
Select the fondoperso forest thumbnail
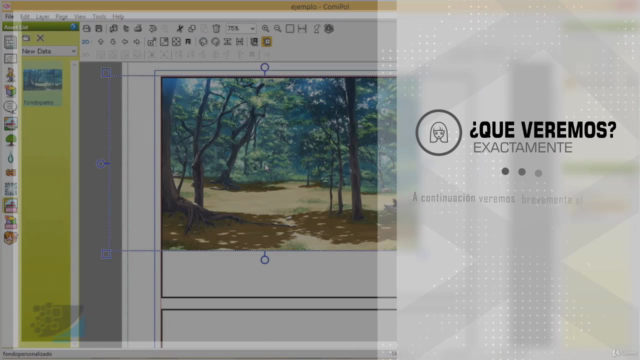(42, 84)
